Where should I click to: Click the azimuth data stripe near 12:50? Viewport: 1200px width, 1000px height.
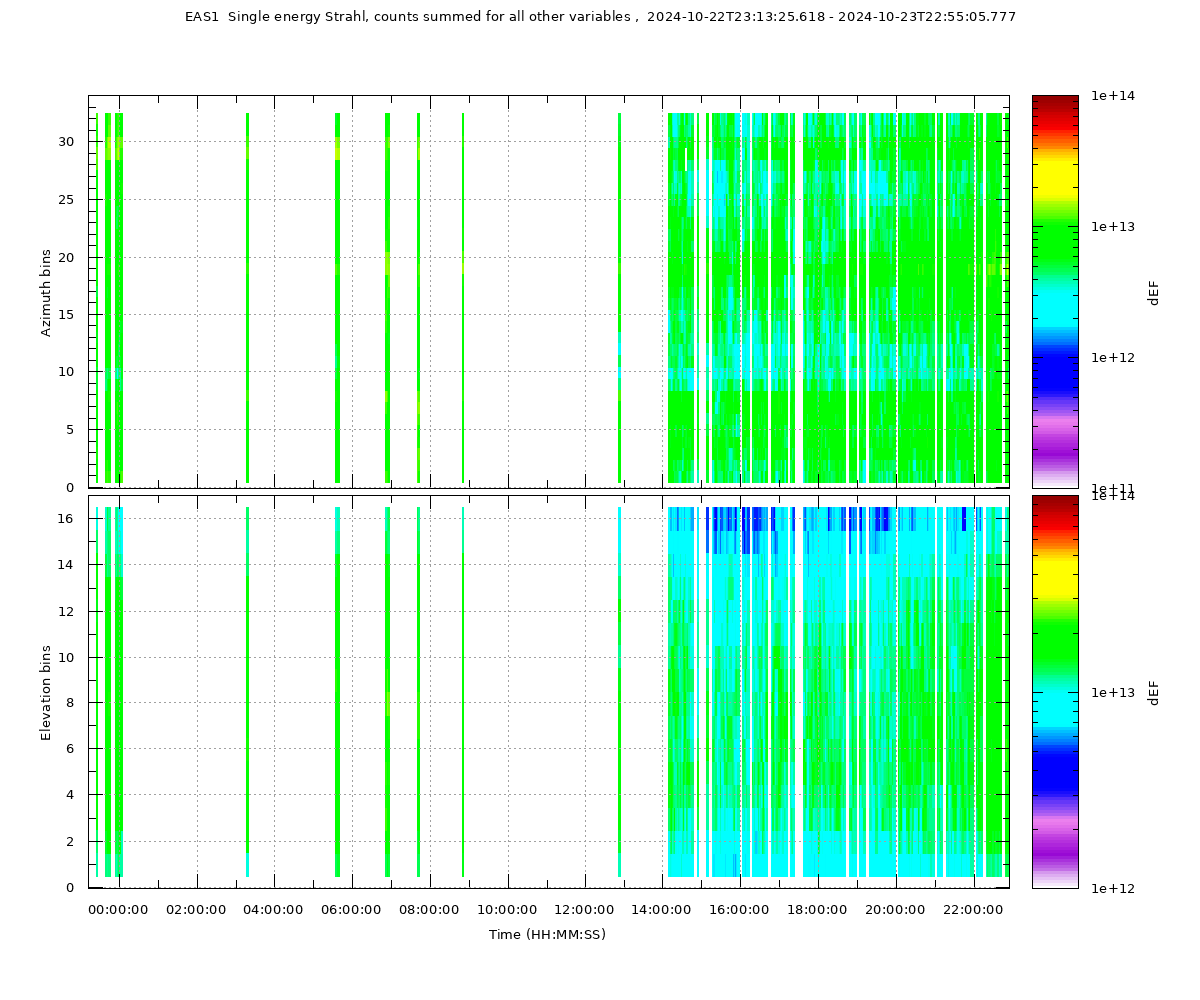[619, 298]
